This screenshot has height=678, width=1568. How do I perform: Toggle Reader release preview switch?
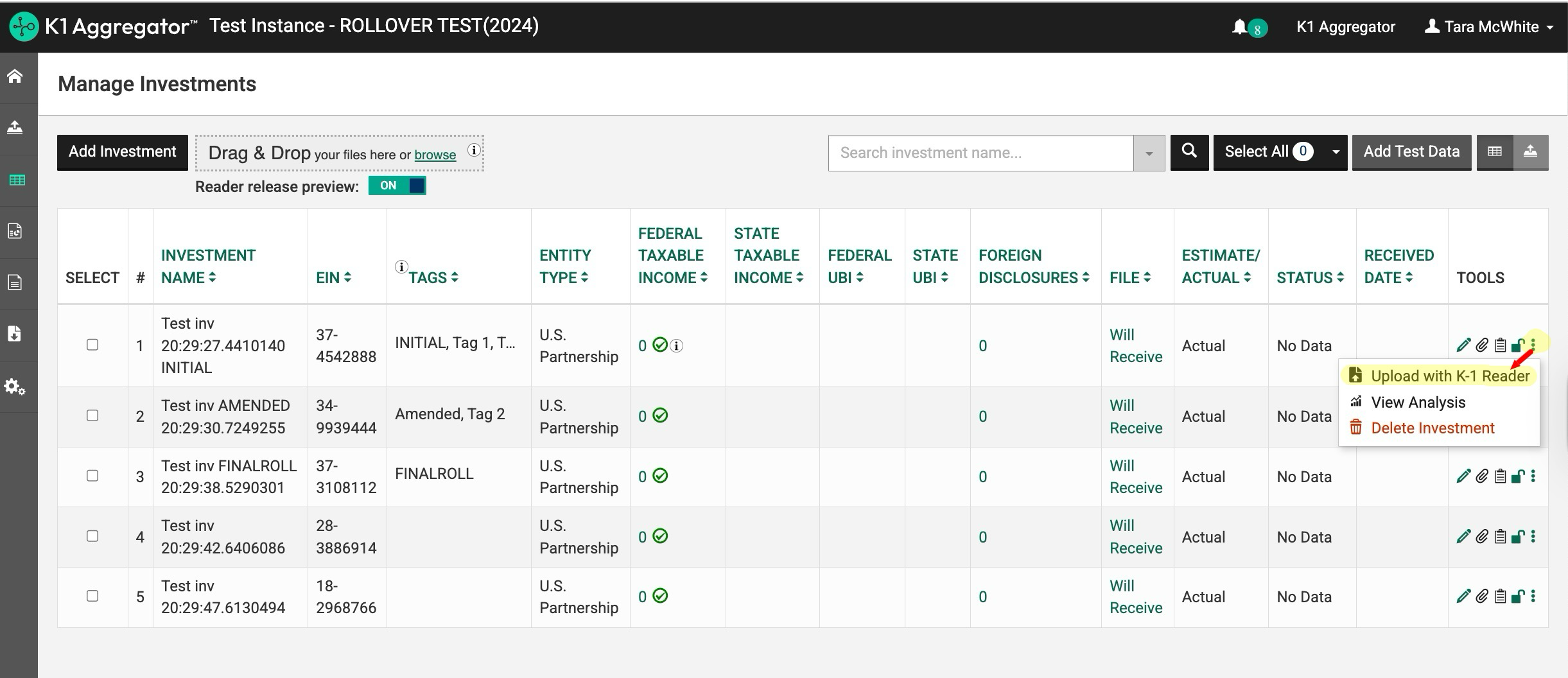[397, 186]
